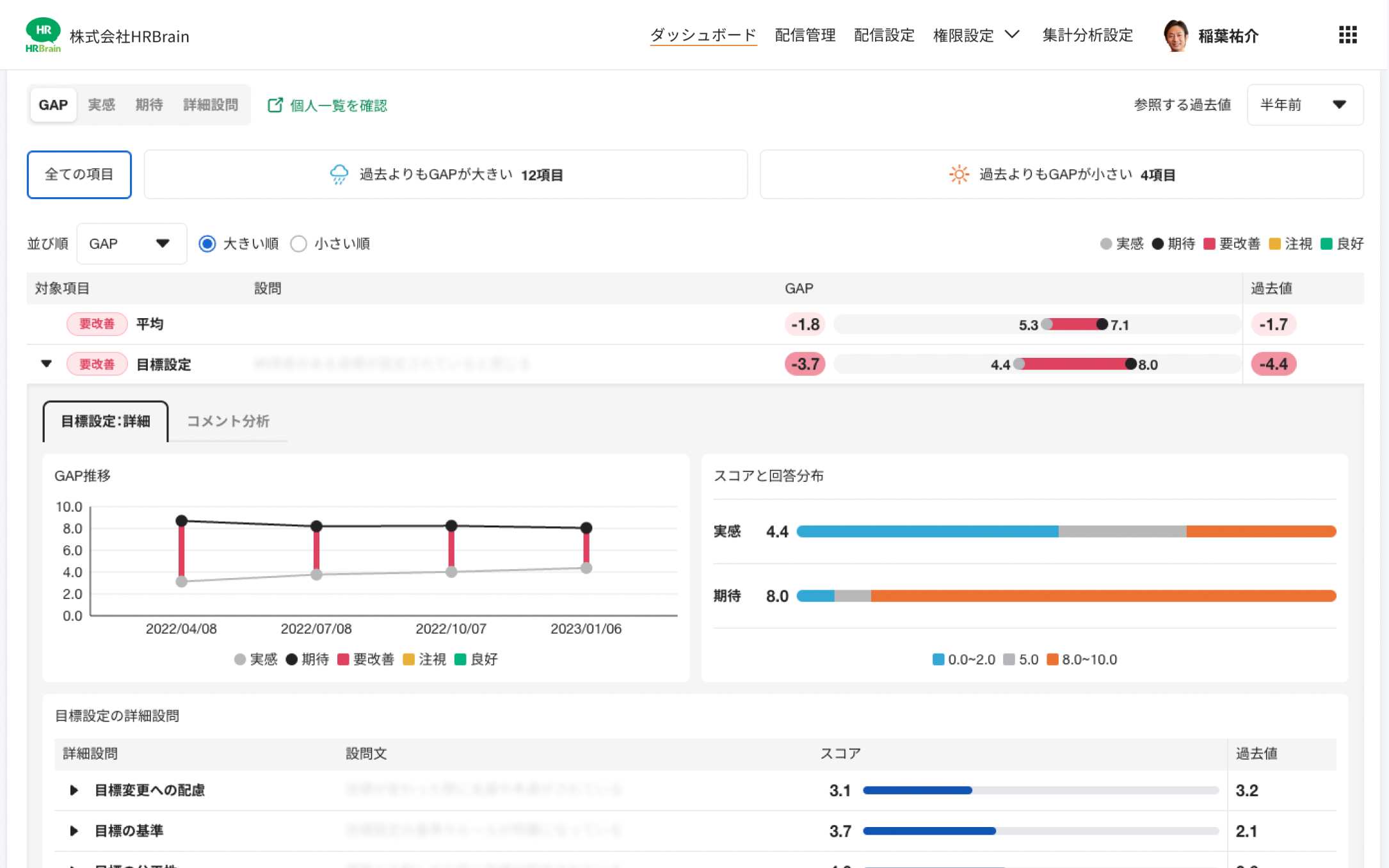Click the 要改善 badge on 目標設定 row
This screenshot has height=868, width=1389.
tap(97, 364)
